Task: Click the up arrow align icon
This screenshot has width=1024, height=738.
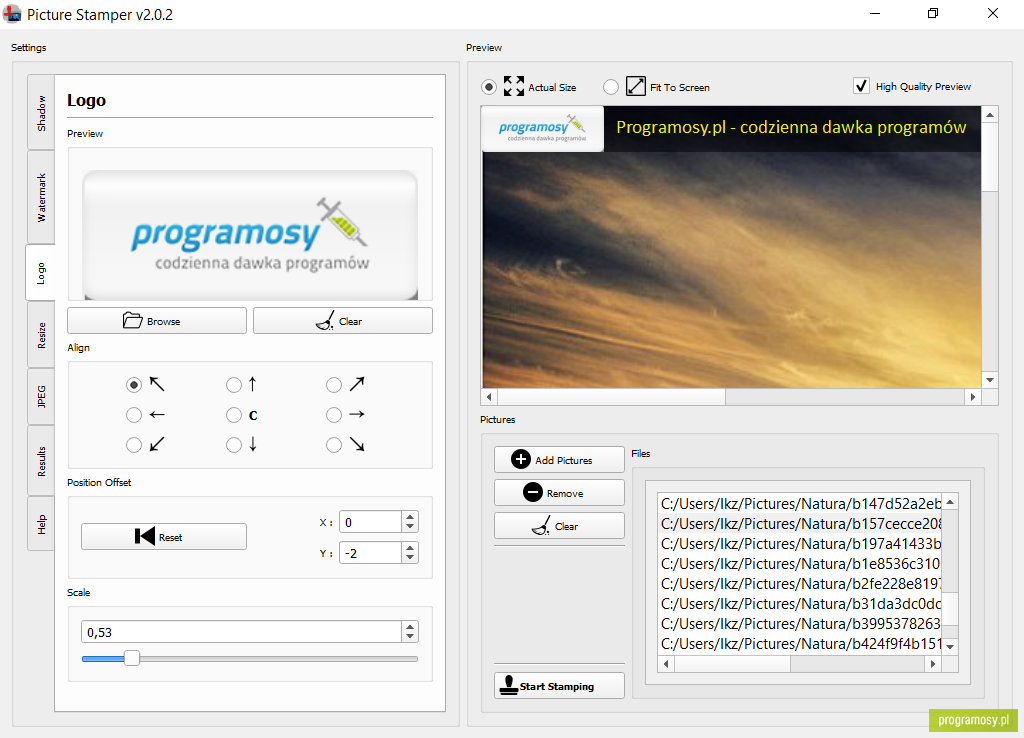Action: click(253, 385)
